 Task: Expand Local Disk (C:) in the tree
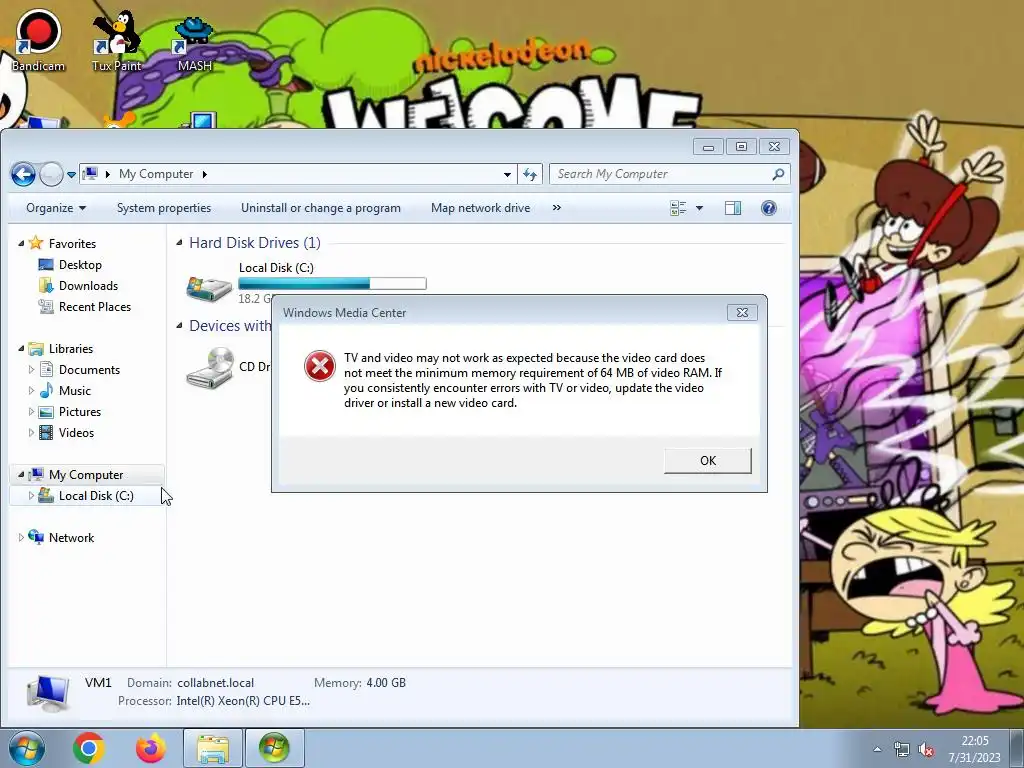(x=31, y=496)
